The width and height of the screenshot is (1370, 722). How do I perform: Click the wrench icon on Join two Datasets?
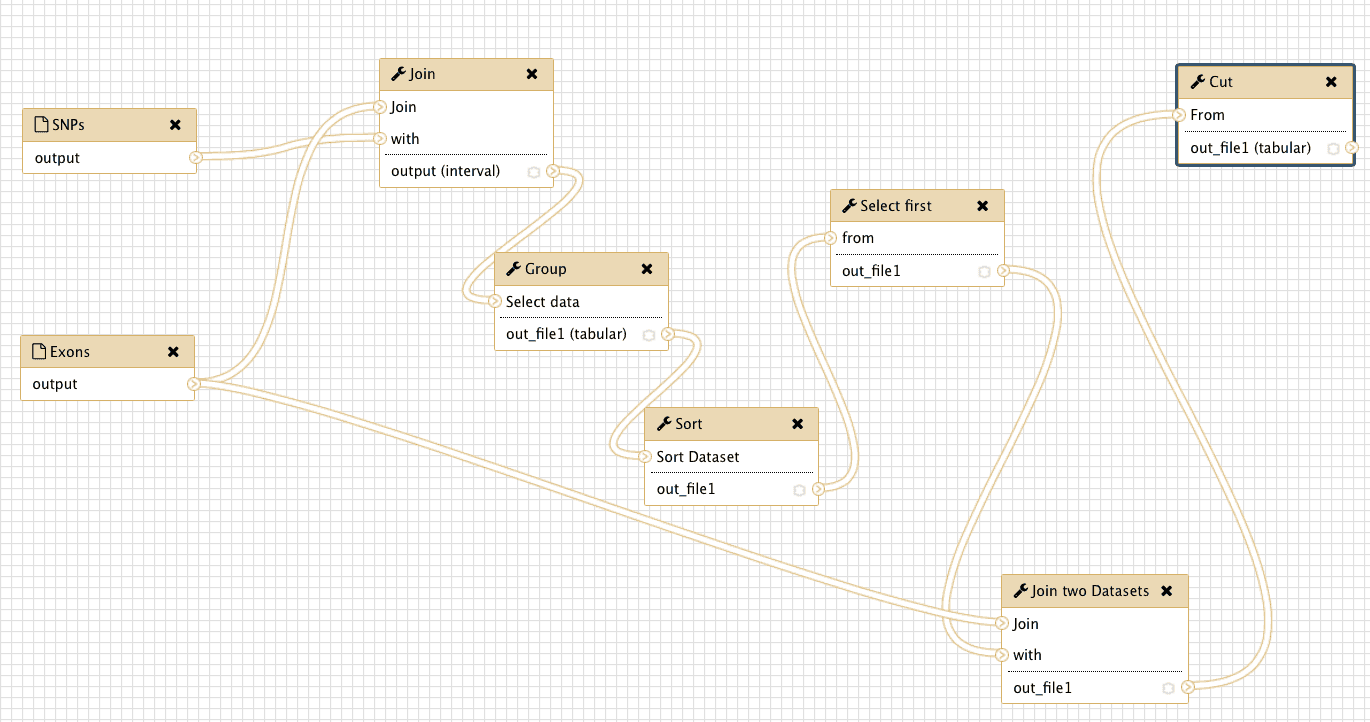point(1020,591)
